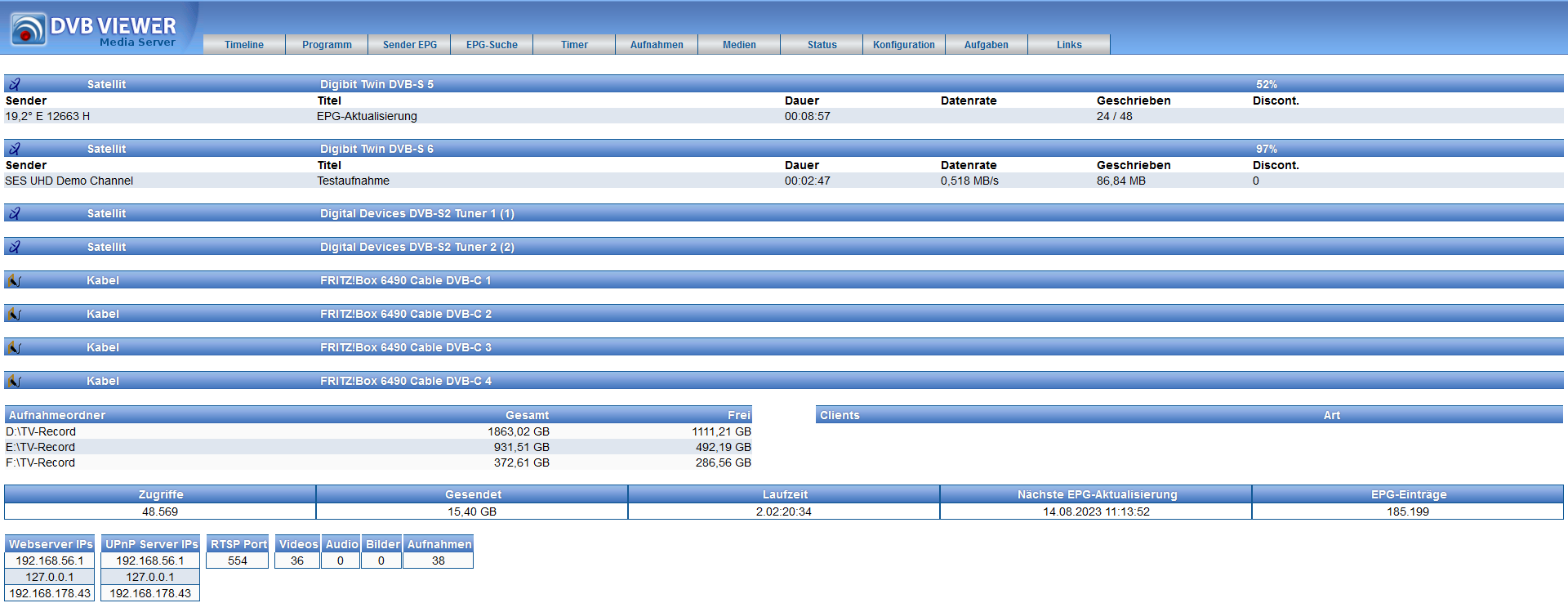Open the Timeline tab

(x=244, y=45)
